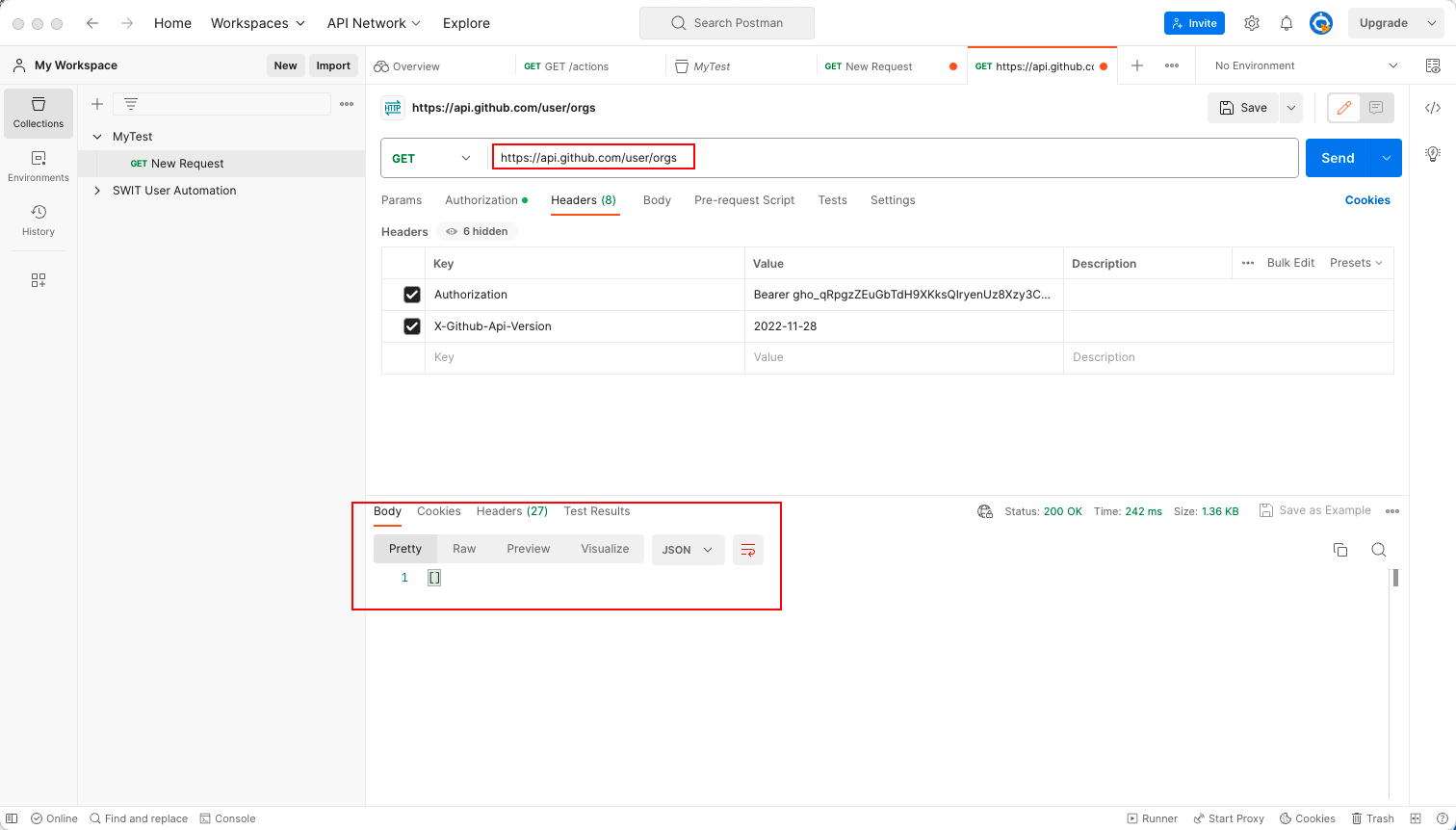
Task: Switch to the comments mode icon
Action: click(x=1376, y=108)
